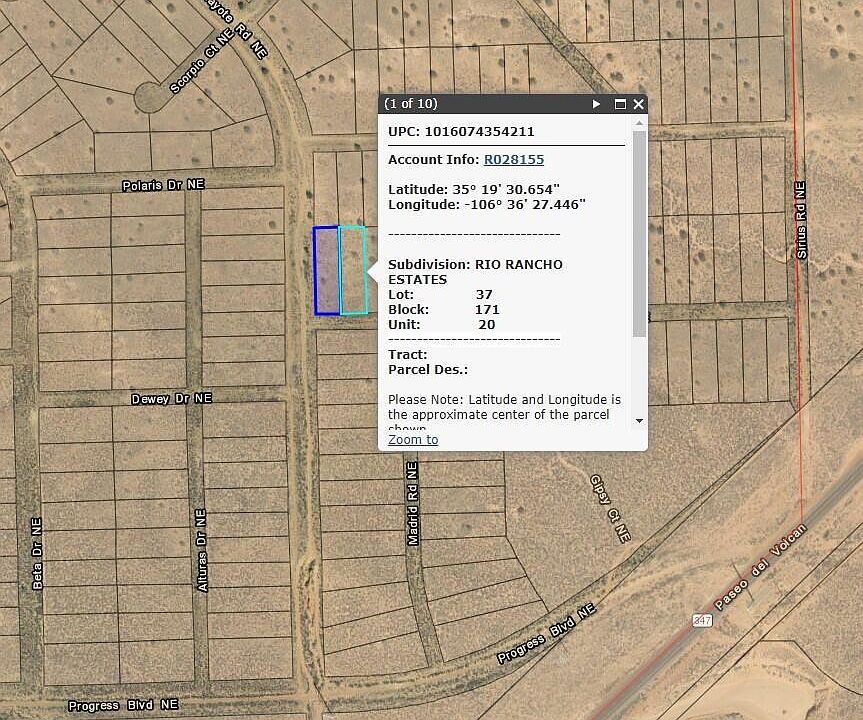
Task: Click the Dewey Dr NE map label
Action: (172, 399)
